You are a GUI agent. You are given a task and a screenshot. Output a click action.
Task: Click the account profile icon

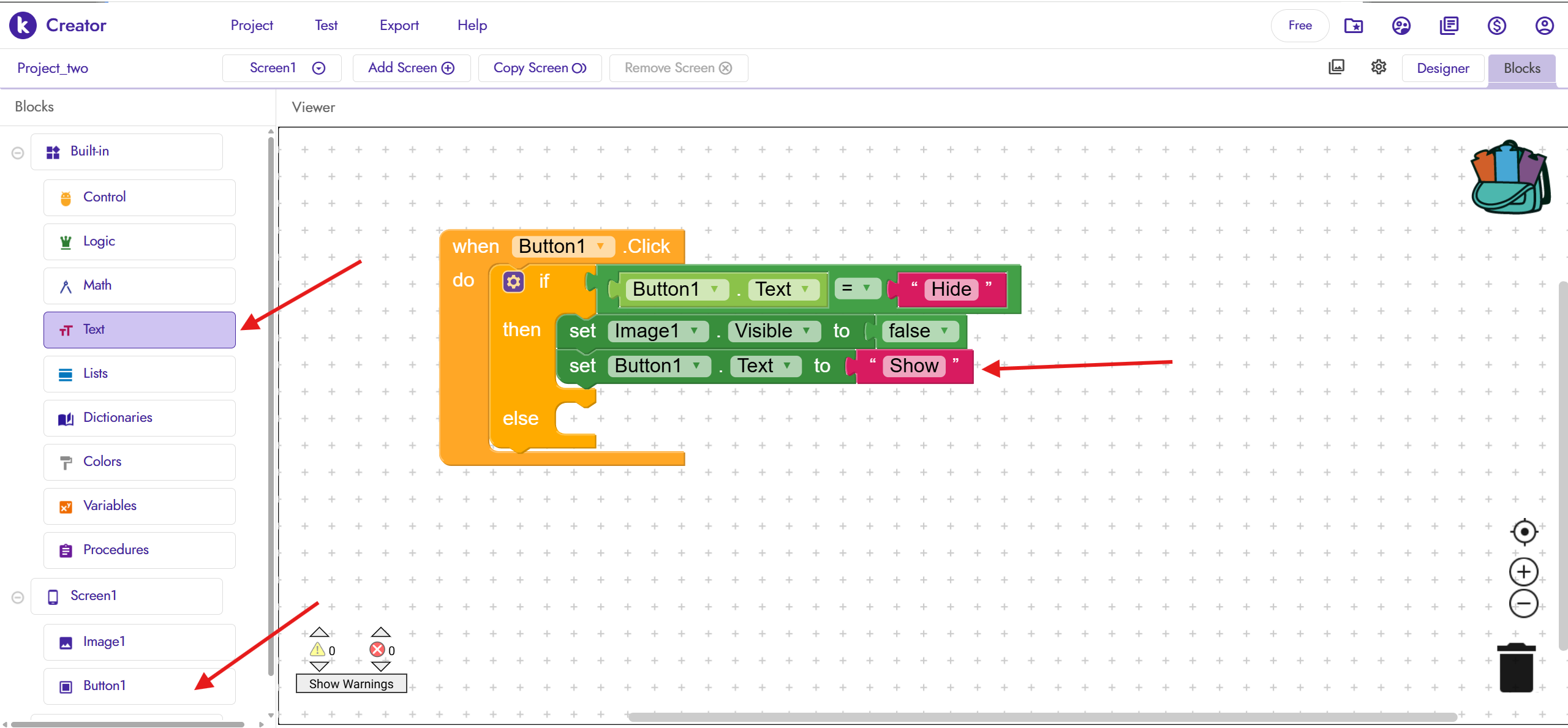1544,26
